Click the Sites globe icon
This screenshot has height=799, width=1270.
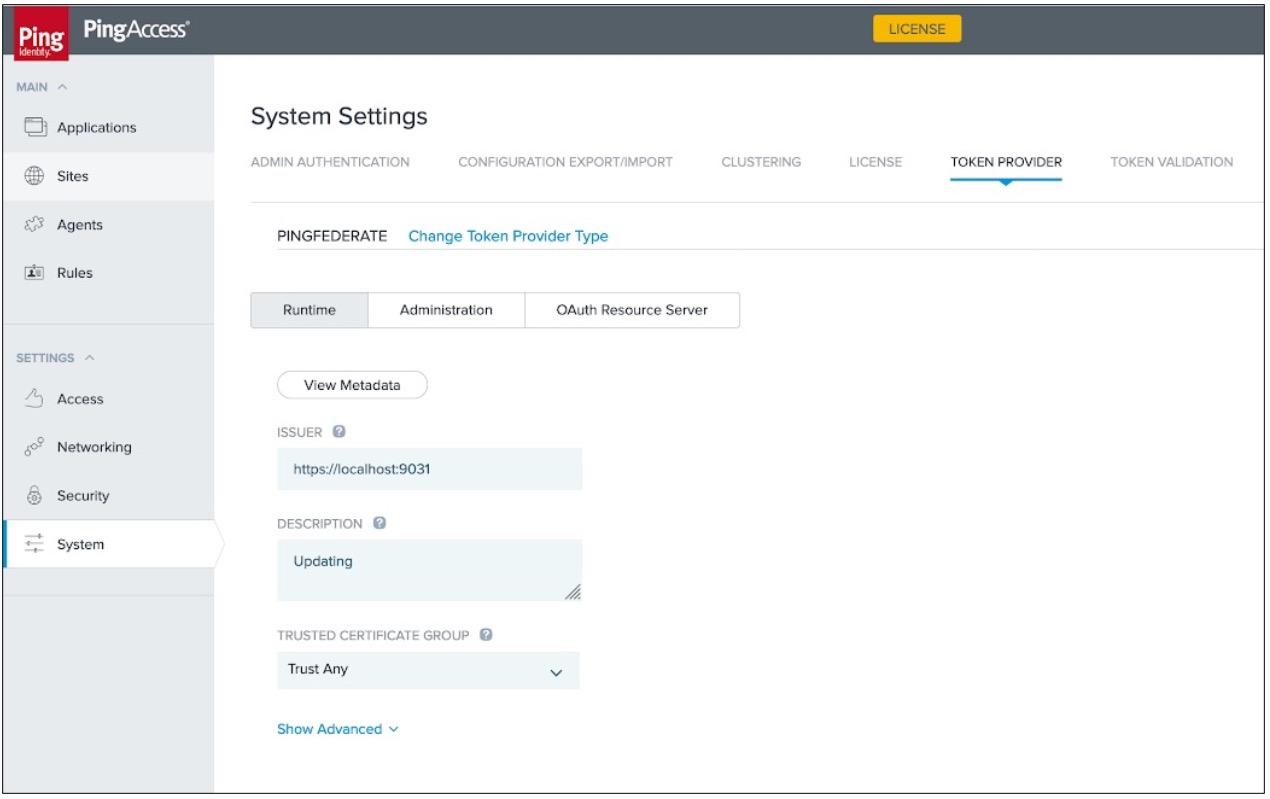[34, 176]
